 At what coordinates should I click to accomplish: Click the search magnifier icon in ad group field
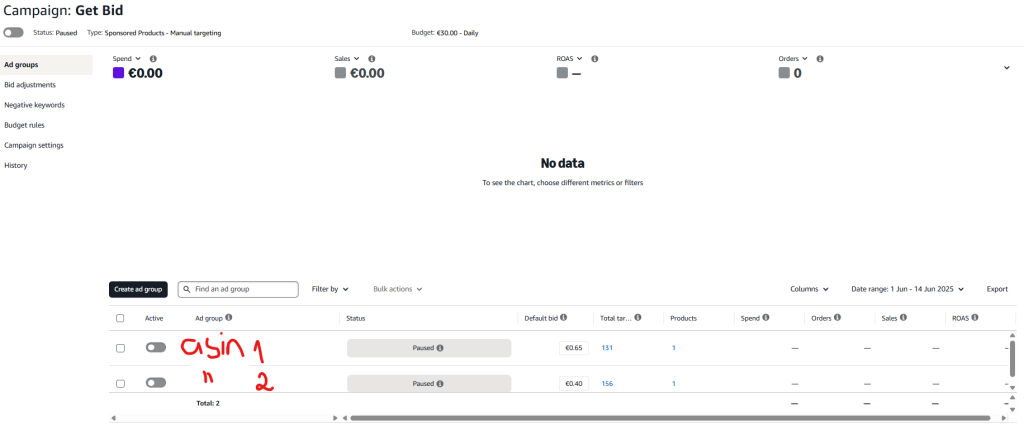coord(187,289)
